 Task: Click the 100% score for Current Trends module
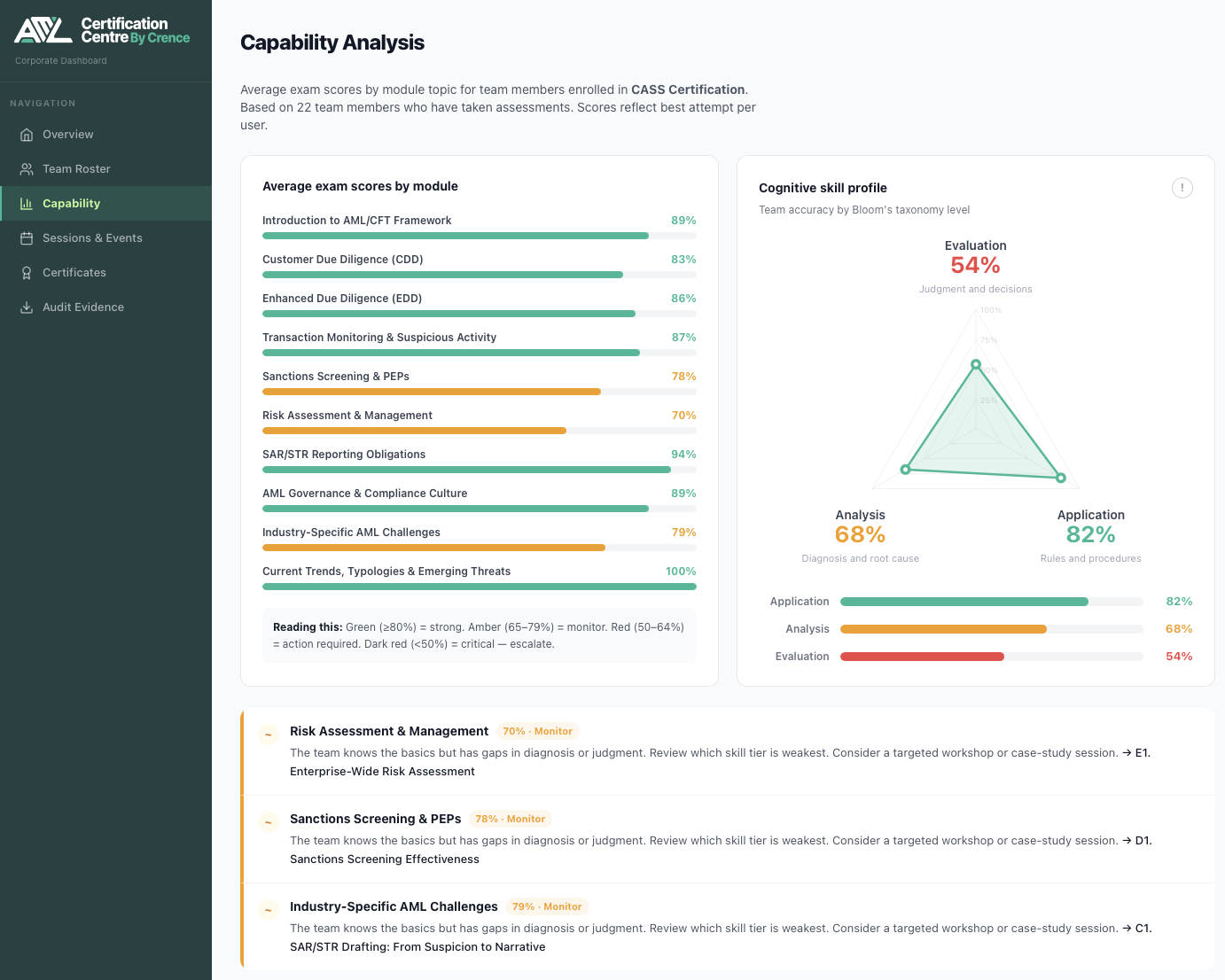pos(681,571)
